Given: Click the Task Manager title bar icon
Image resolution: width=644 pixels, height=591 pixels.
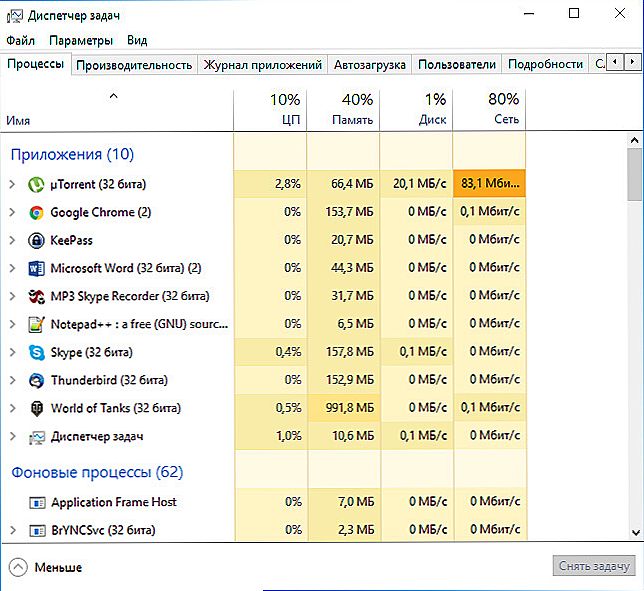Looking at the screenshot, I should 14,16.
